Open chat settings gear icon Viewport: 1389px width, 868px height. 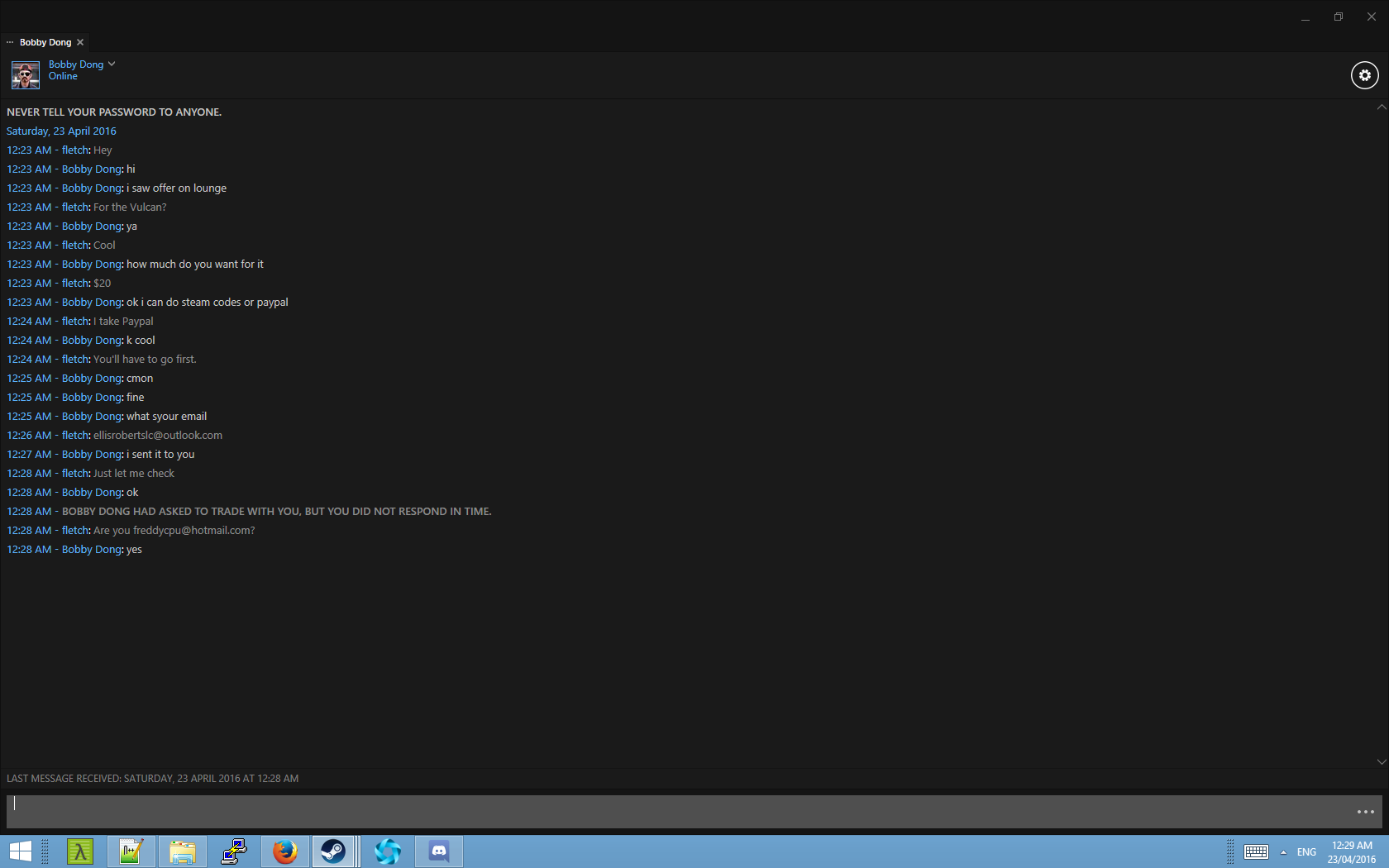[x=1364, y=75]
